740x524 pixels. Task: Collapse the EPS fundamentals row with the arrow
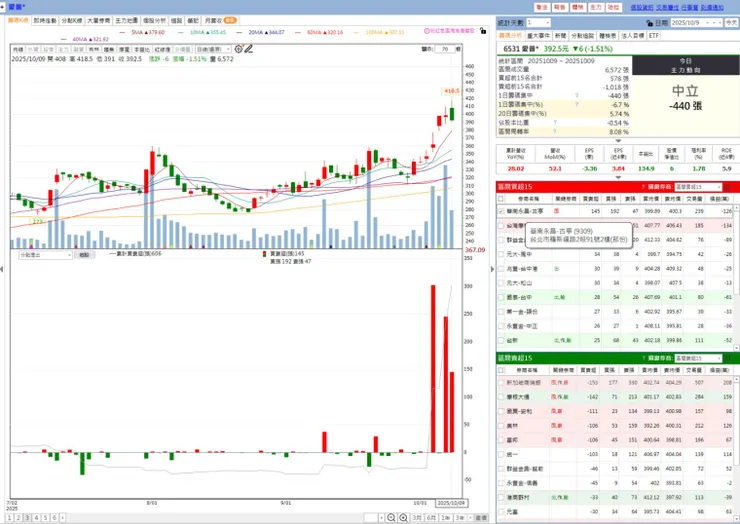pyautogui.click(x=618, y=177)
